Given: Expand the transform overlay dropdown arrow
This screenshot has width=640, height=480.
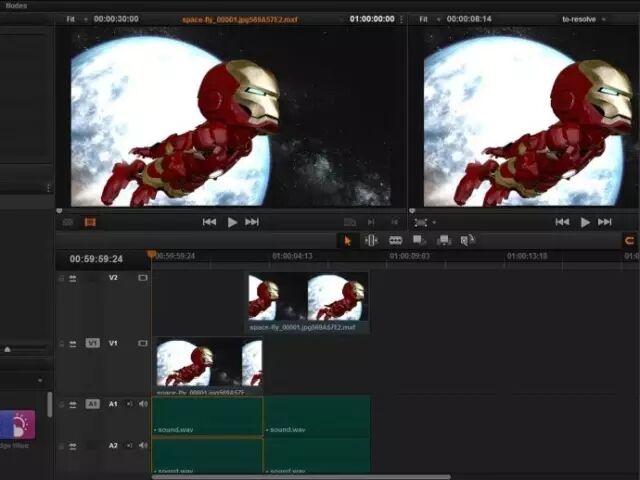Looking at the screenshot, I should coord(434,222).
